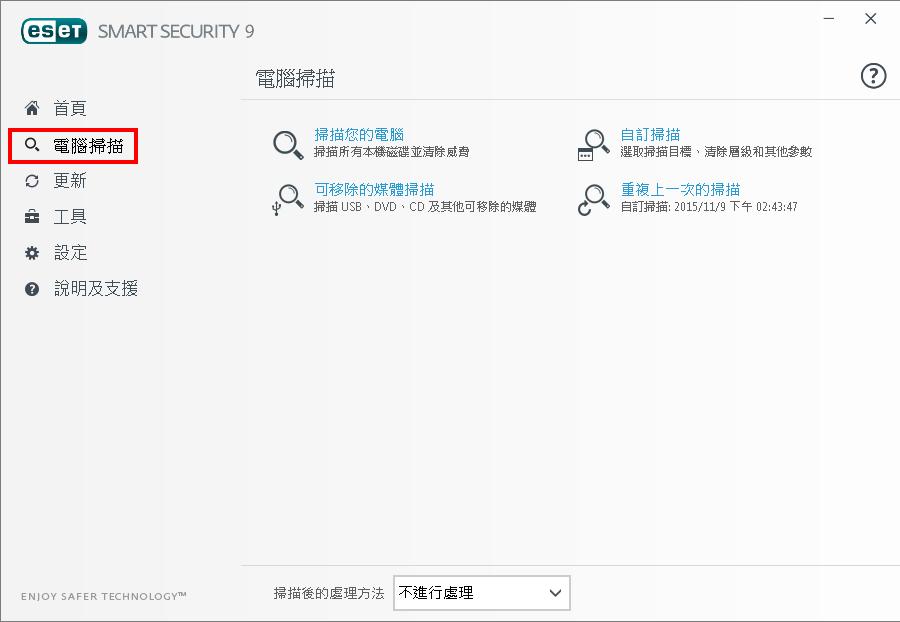Viewport: 900px width, 622px height.
Task: Click the 掃描後的處理方法 label
Action: click(x=329, y=593)
